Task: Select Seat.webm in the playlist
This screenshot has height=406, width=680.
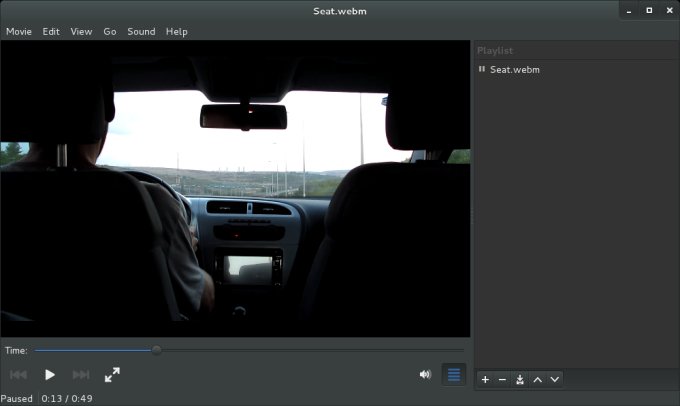Action: point(514,70)
